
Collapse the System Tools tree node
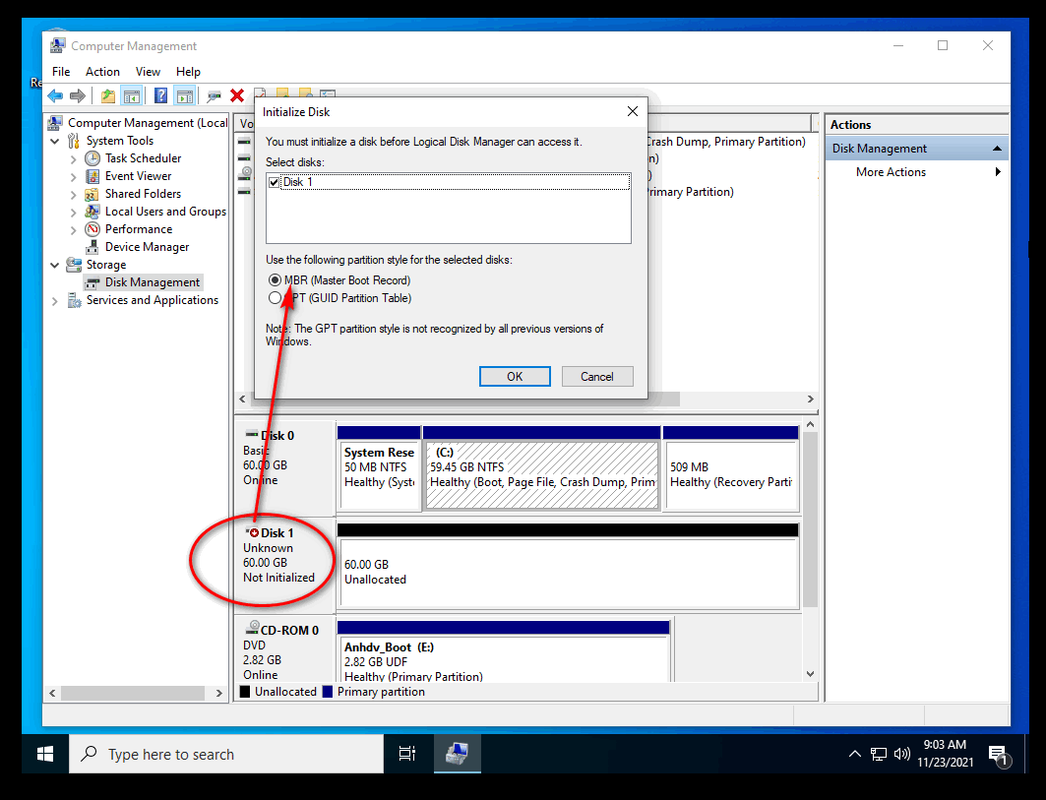coord(55,141)
